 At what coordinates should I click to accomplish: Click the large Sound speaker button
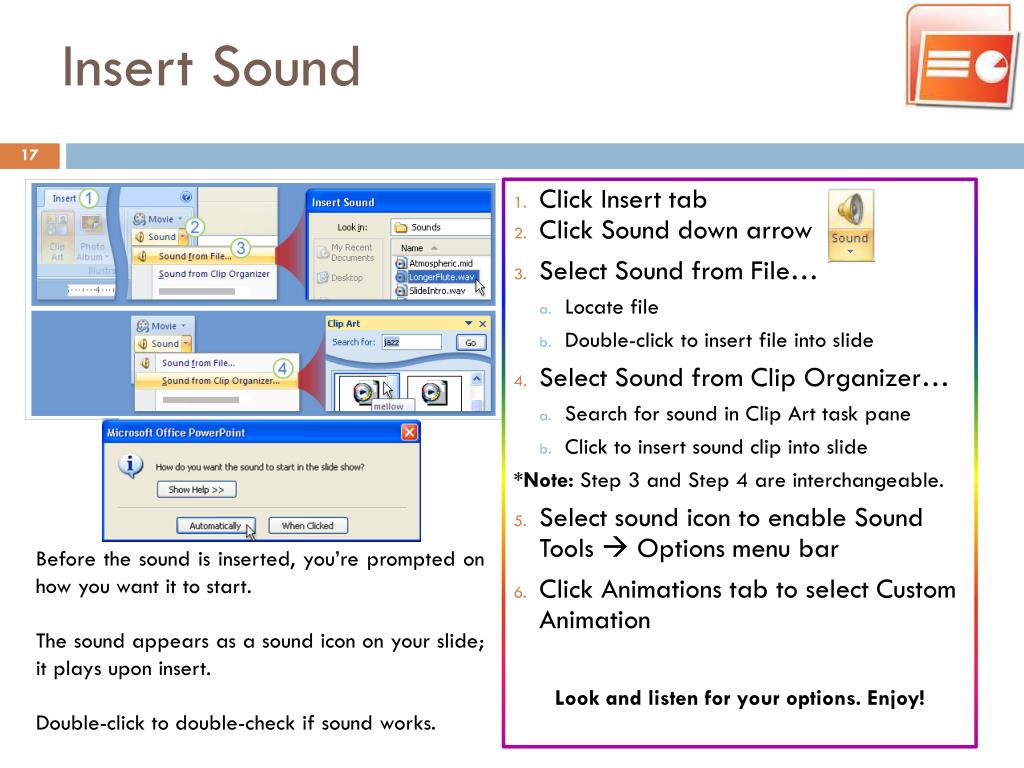pyautogui.click(x=850, y=225)
